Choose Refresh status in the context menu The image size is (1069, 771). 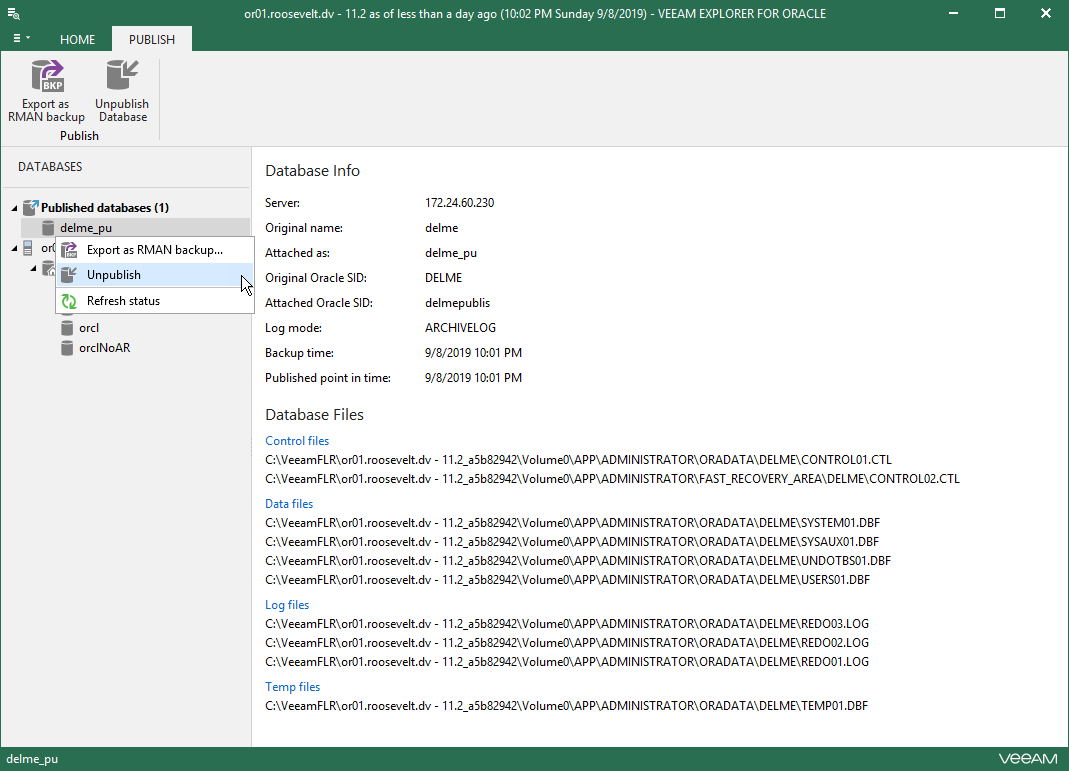[123, 301]
